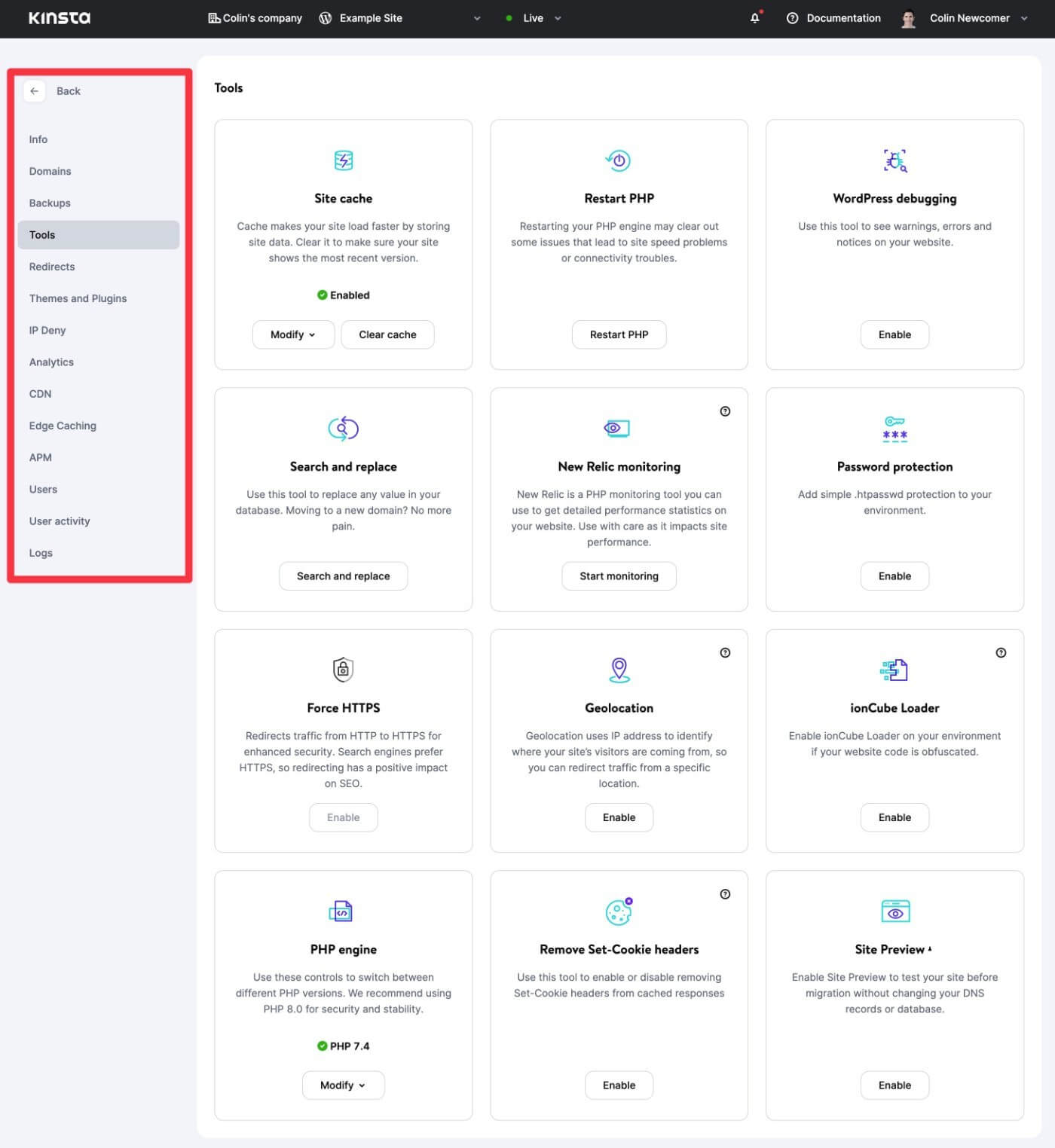1055x1148 pixels.
Task: Click the Back arrow icon
Action: pyautogui.click(x=34, y=91)
